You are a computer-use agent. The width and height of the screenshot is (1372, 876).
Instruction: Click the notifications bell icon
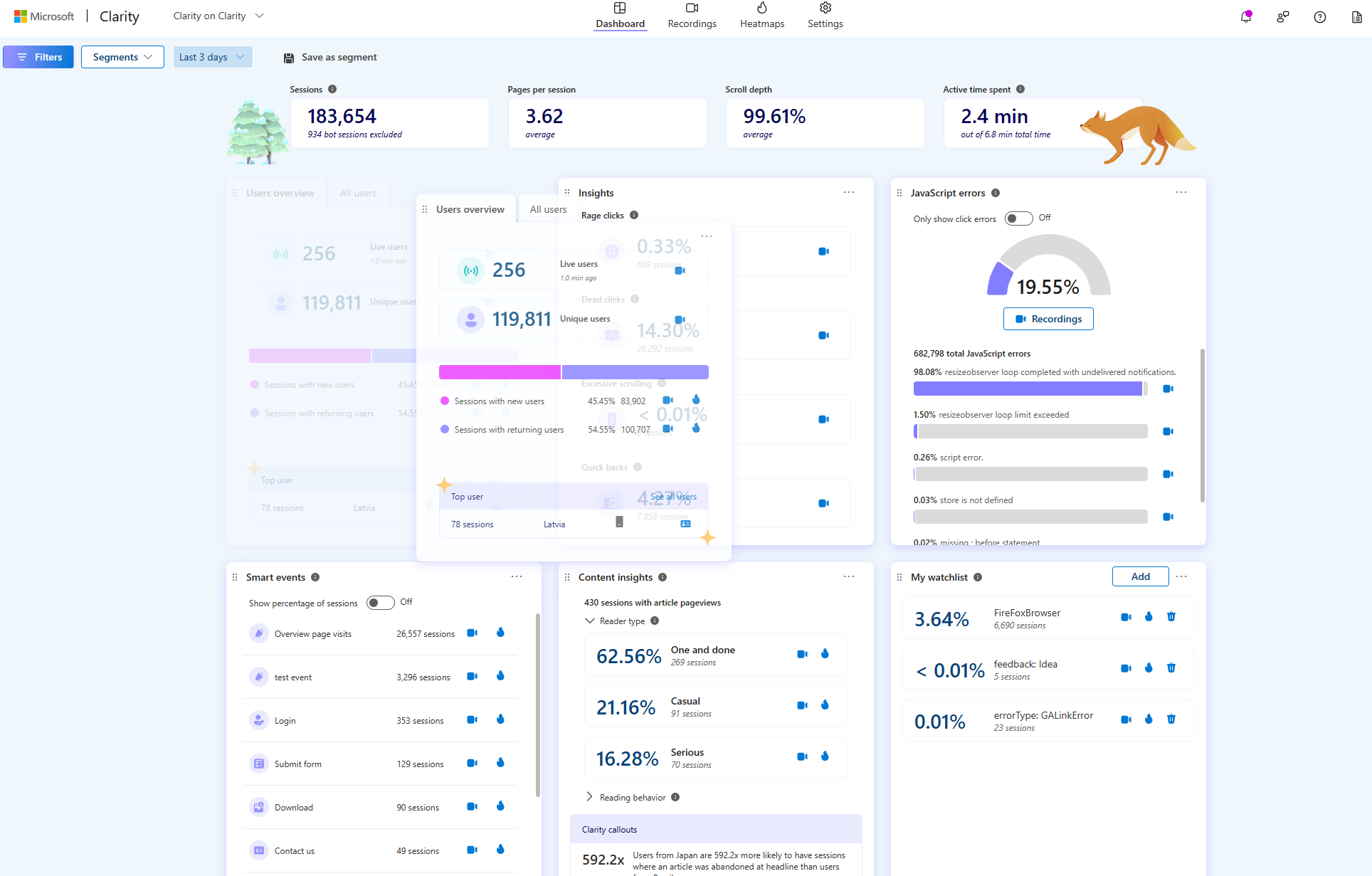tap(1245, 16)
